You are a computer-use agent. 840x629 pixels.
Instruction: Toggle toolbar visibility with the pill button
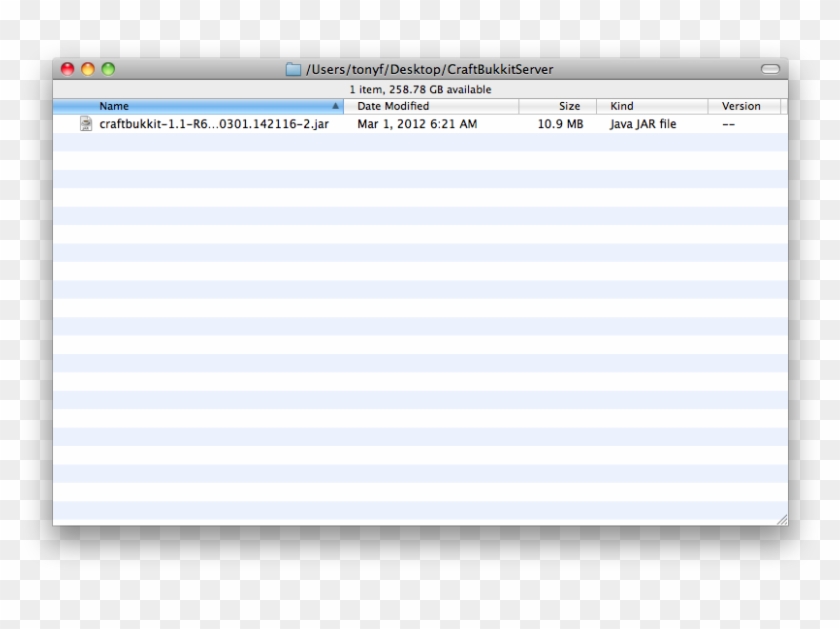click(x=769, y=70)
